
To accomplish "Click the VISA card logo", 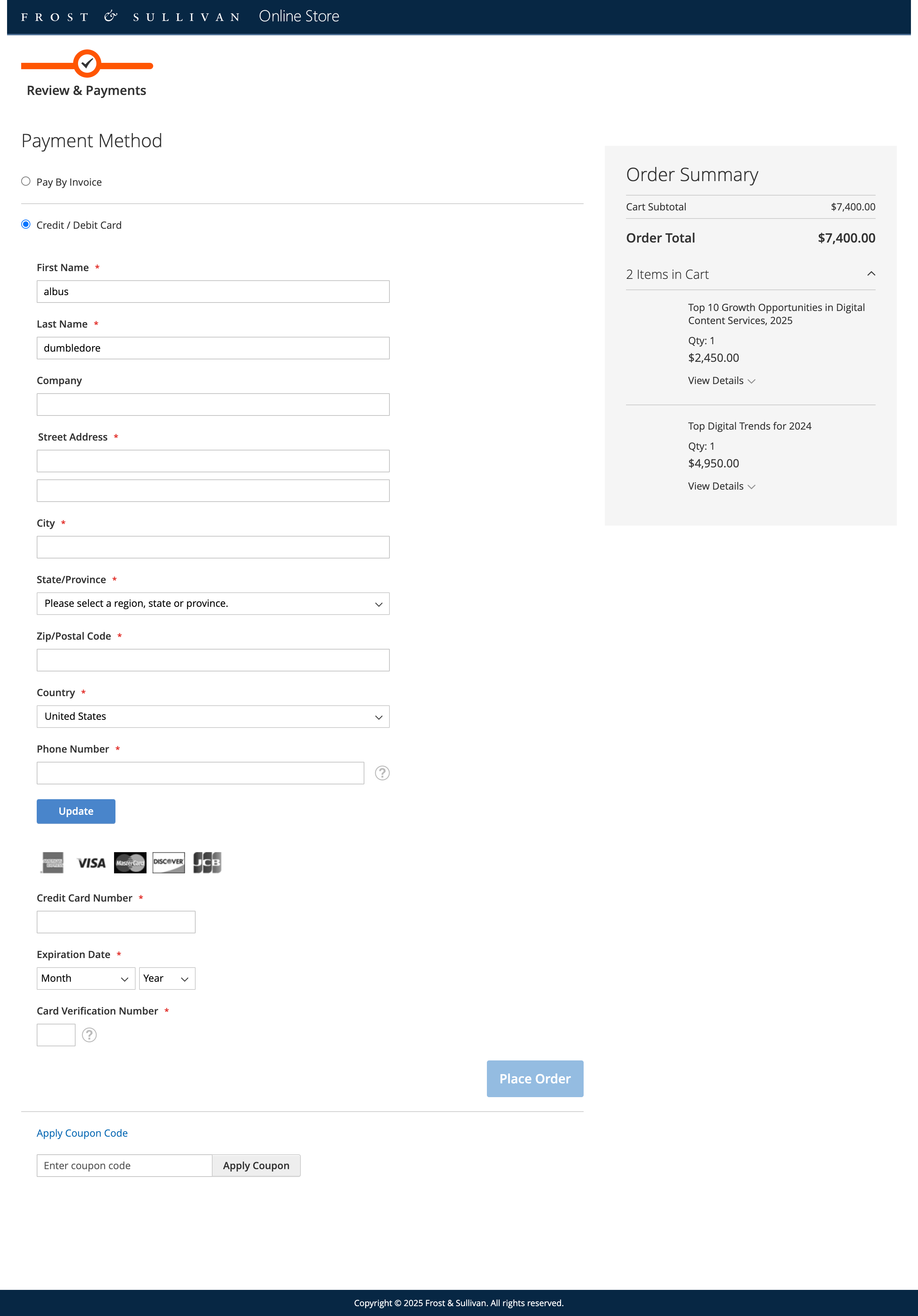I will 91,863.
